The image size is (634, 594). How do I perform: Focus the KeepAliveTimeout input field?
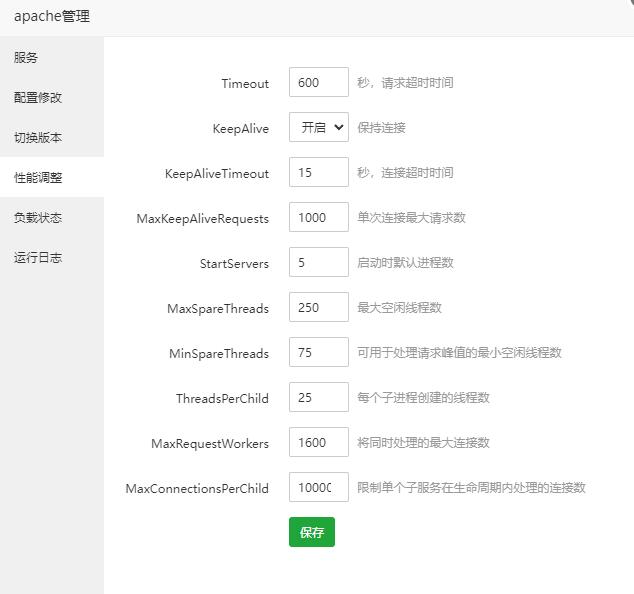coord(319,172)
